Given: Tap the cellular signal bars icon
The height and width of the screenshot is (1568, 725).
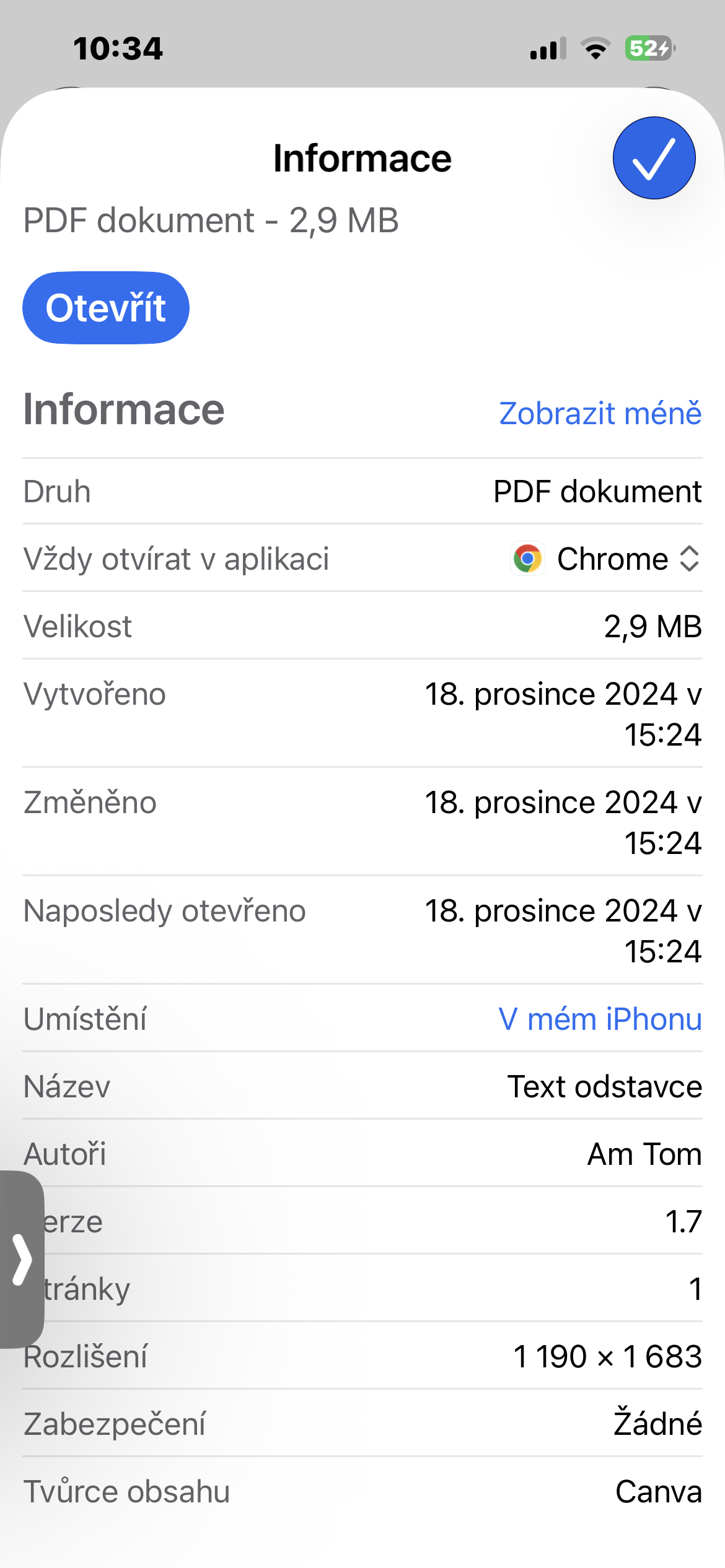Looking at the screenshot, I should point(548,48).
